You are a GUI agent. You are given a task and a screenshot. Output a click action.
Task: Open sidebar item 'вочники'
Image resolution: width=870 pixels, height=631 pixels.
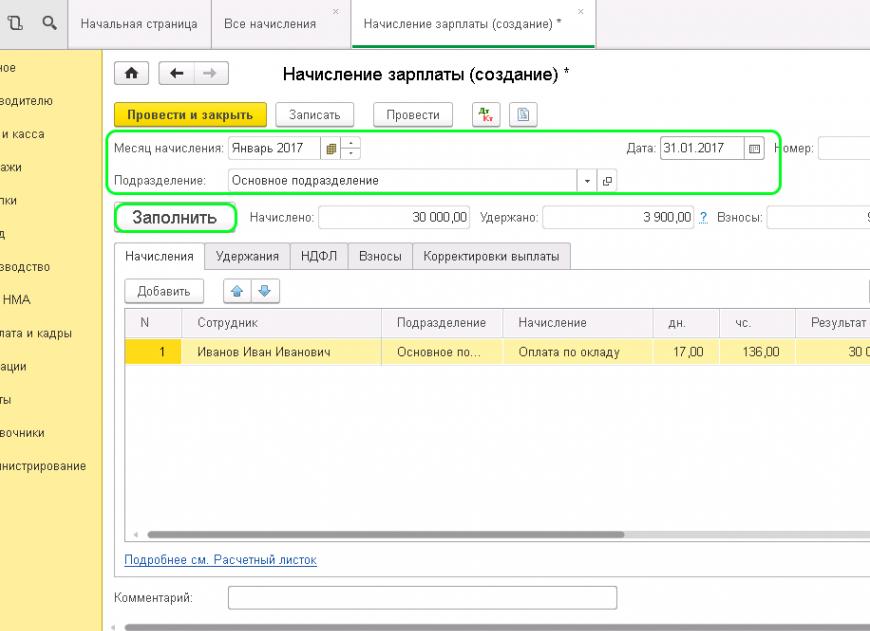pyautogui.click(x=22, y=433)
